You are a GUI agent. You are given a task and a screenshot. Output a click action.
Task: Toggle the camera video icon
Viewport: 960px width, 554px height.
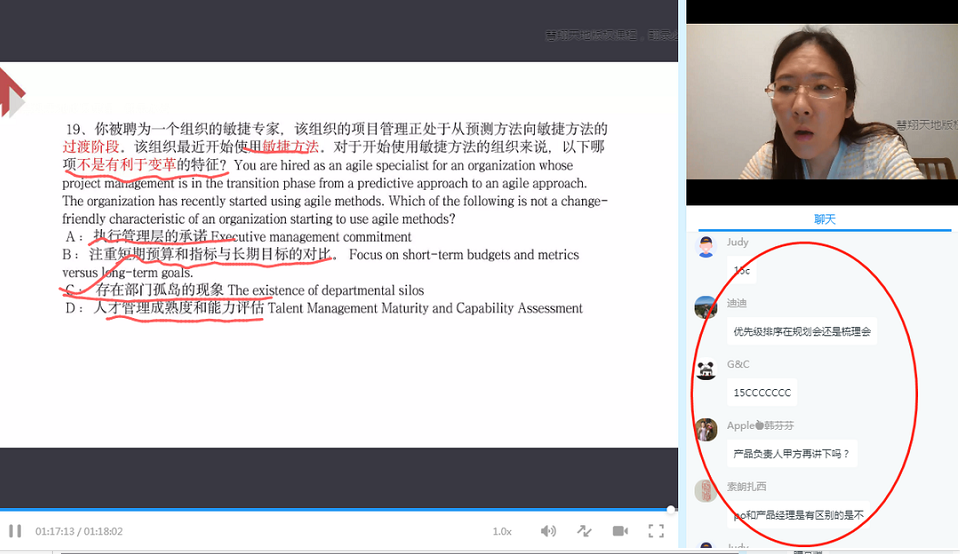click(x=620, y=531)
